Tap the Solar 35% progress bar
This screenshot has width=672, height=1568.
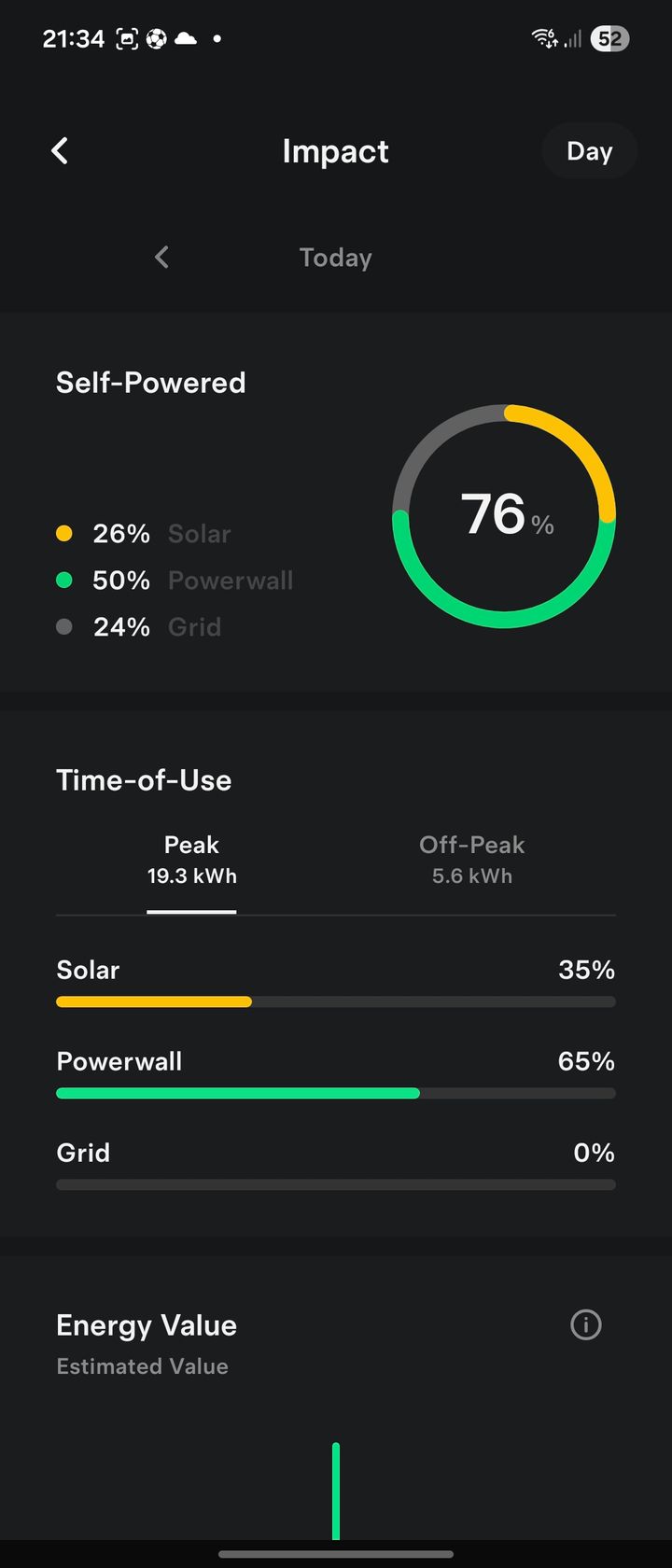coord(336,1001)
